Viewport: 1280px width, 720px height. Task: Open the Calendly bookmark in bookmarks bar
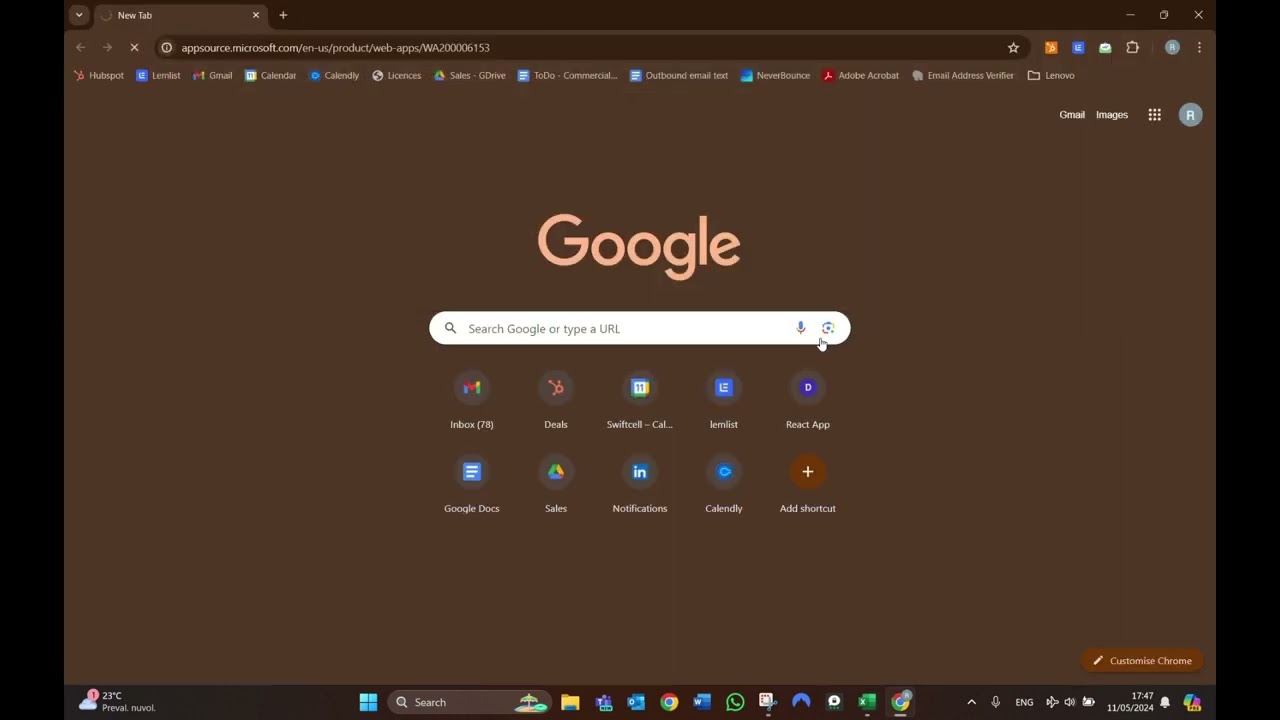pos(334,75)
